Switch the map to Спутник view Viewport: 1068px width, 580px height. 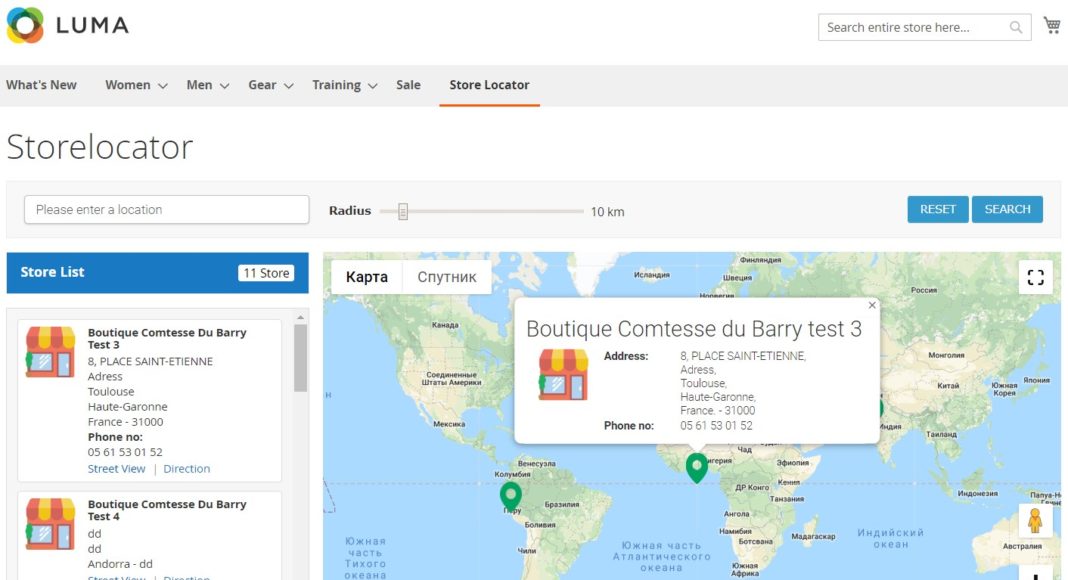point(447,277)
